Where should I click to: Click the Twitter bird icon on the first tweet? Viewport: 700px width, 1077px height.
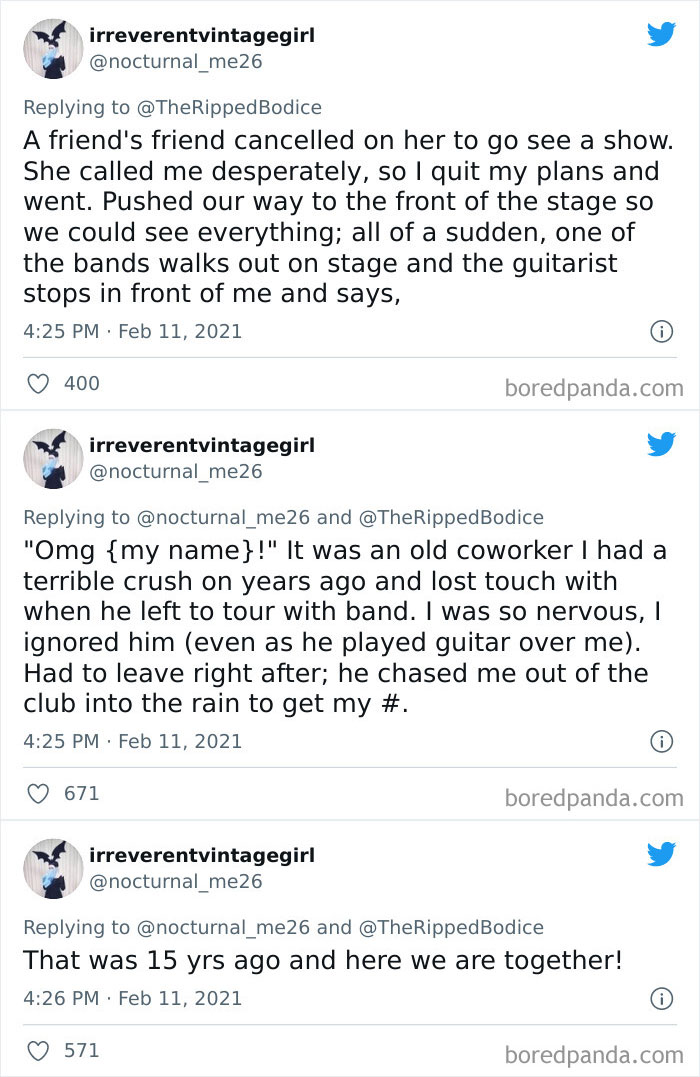click(x=662, y=34)
